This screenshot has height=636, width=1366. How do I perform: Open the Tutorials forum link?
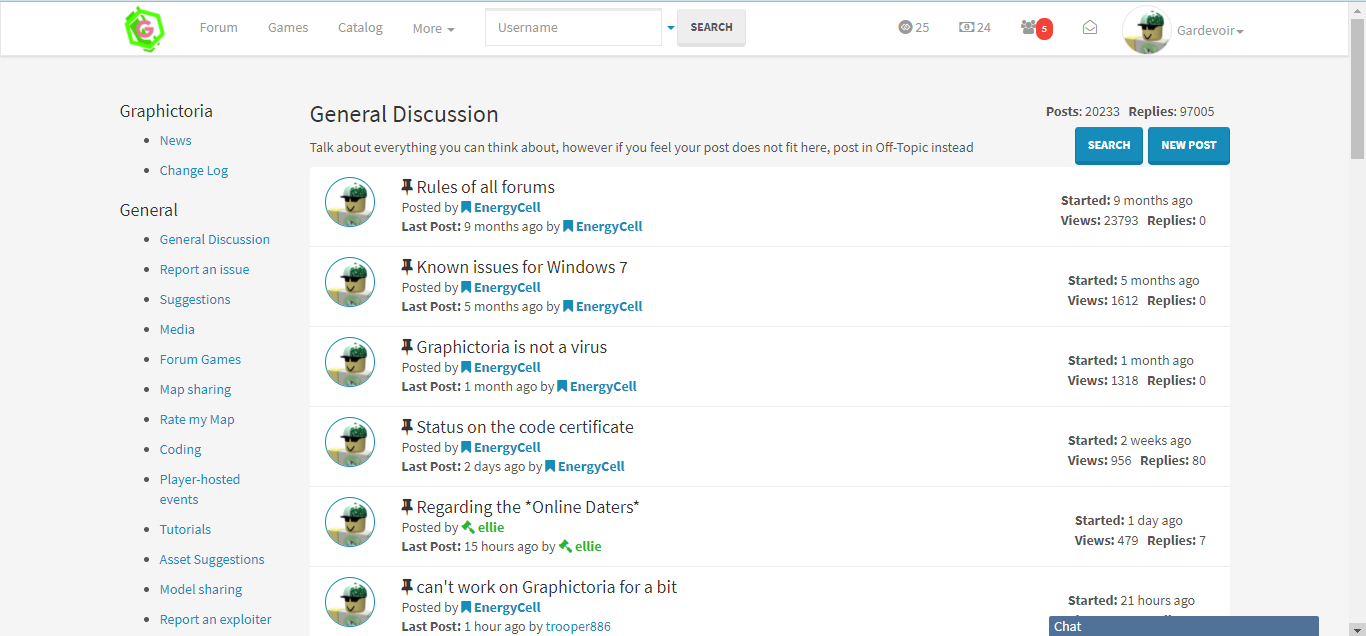click(185, 530)
